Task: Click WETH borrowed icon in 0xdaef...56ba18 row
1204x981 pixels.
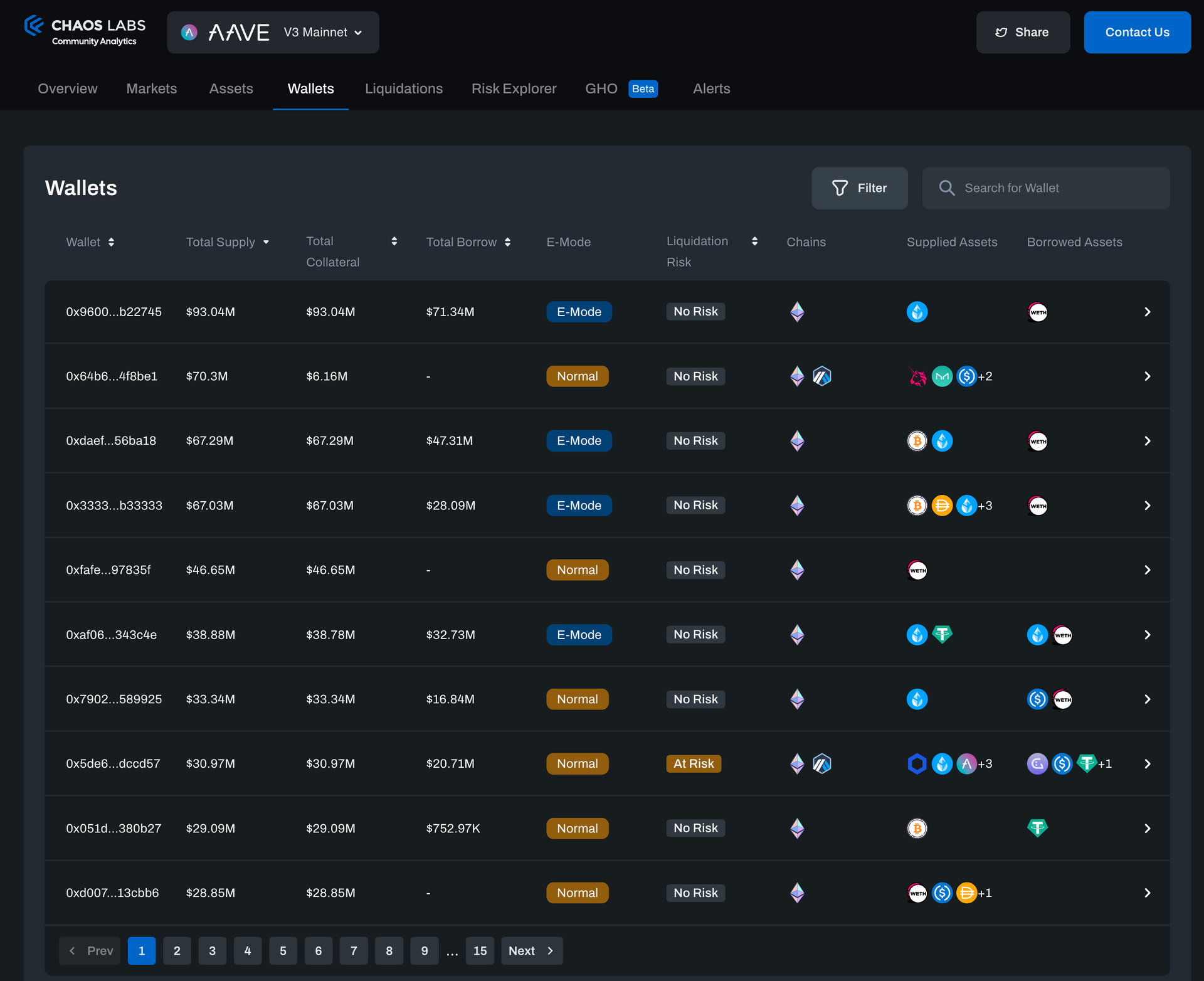Action: [1038, 441]
